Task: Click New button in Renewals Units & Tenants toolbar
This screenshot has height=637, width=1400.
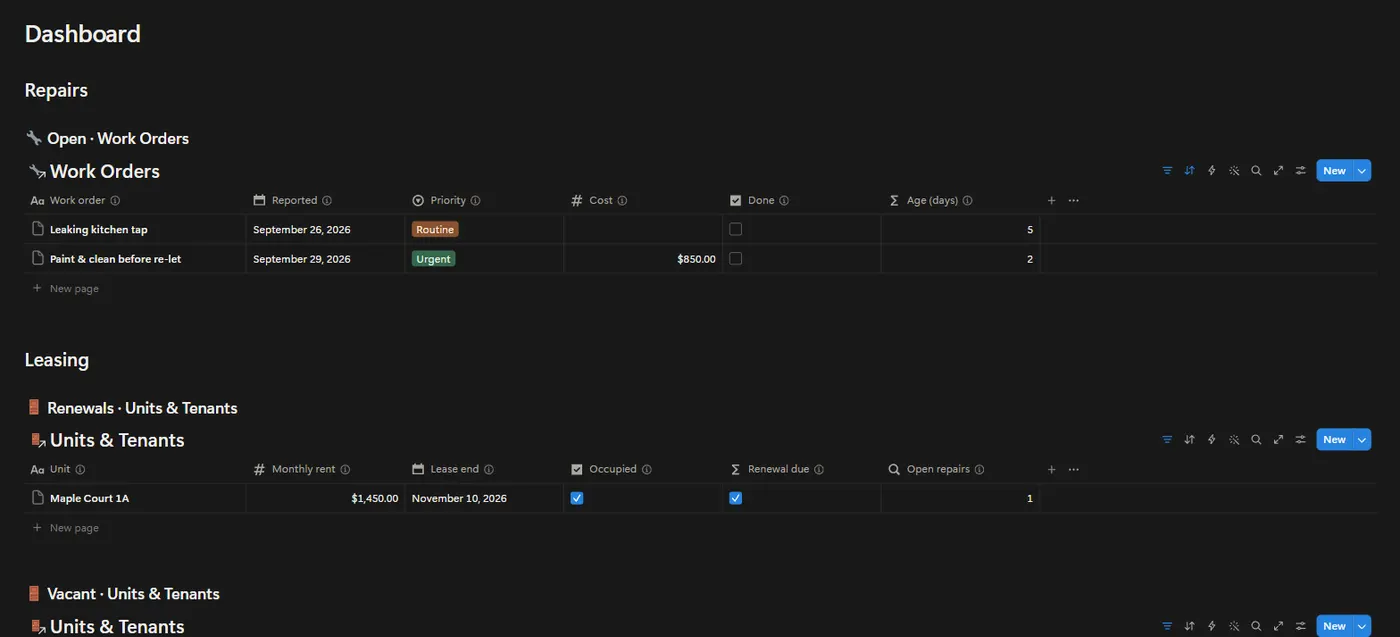Action: click(1334, 440)
